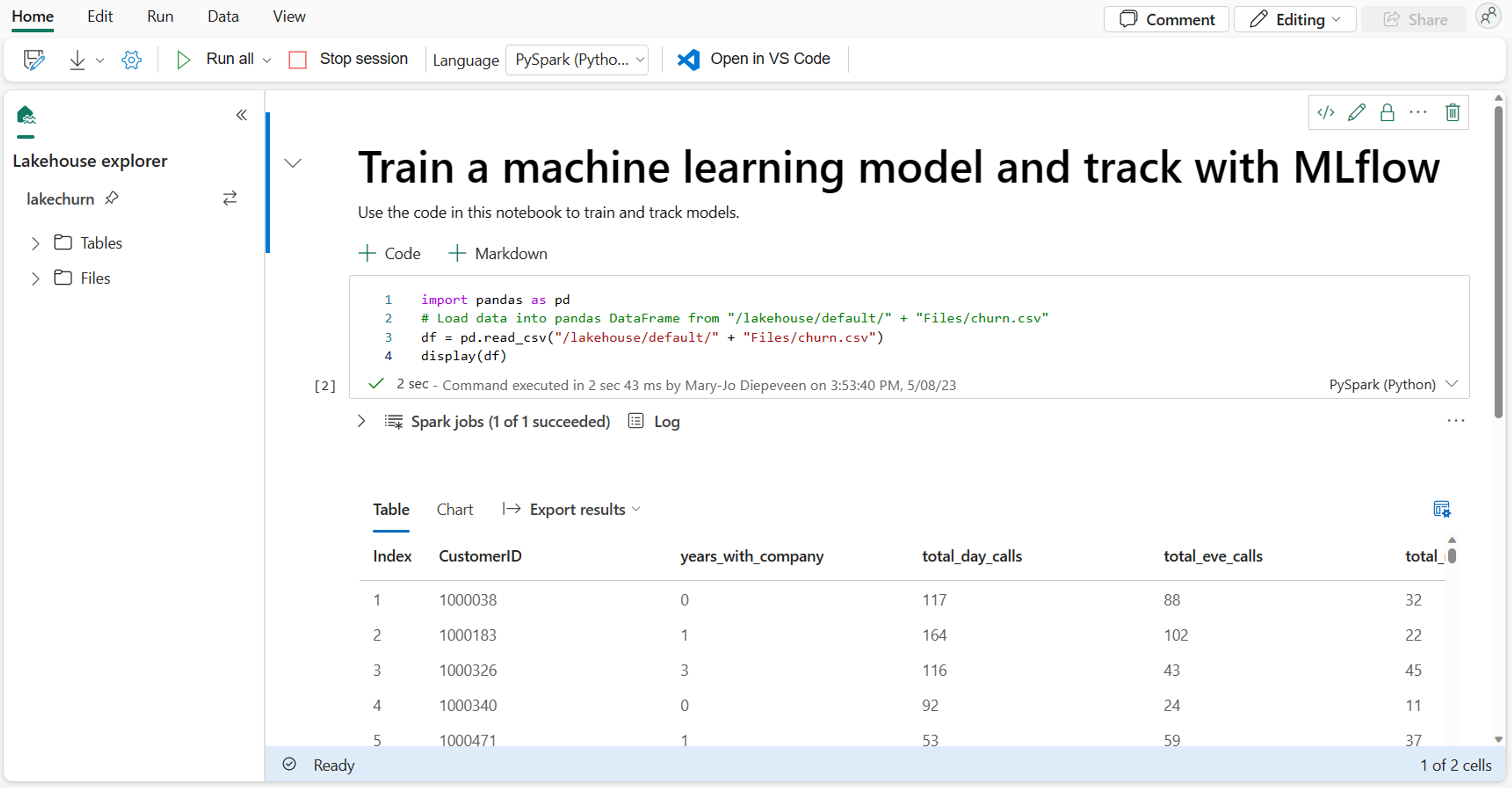Screen dimensions: 1512x788
Task: Click the red Stop session square icon
Action: coord(297,59)
